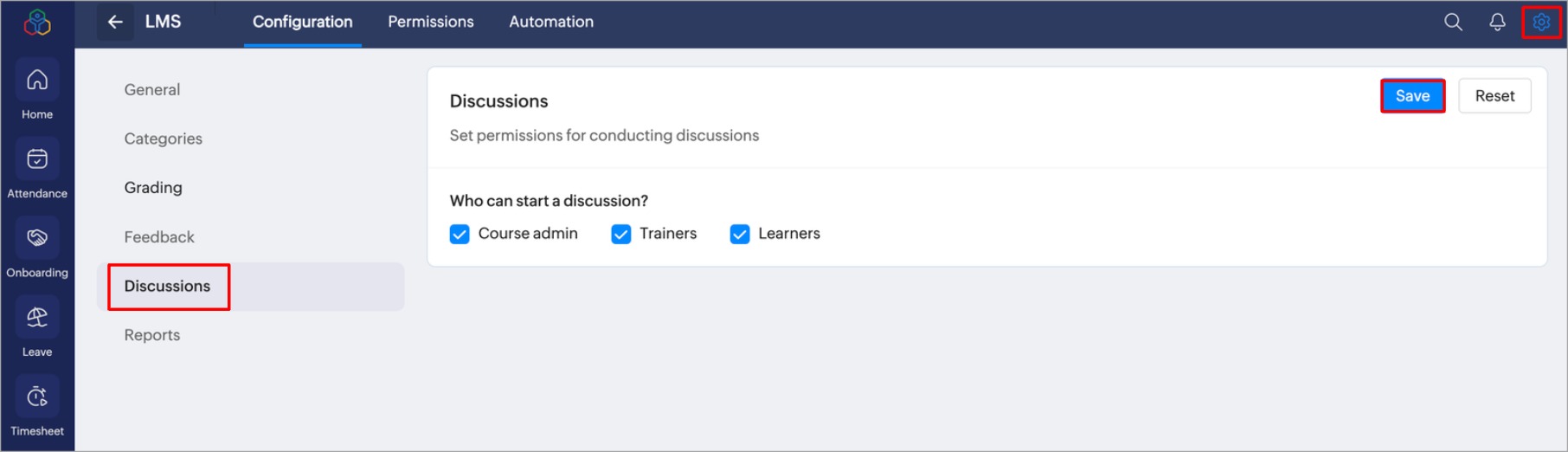Open the Leave umbrella icon
Viewport: 1568px width, 452px height.
coord(37,318)
